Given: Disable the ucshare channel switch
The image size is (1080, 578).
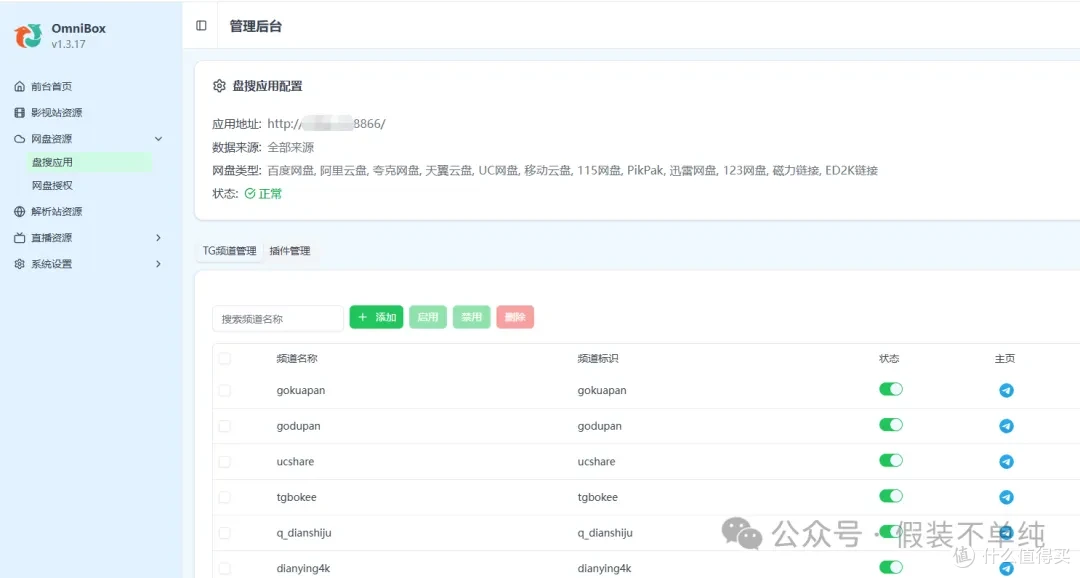Looking at the screenshot, I should point(891,460).
